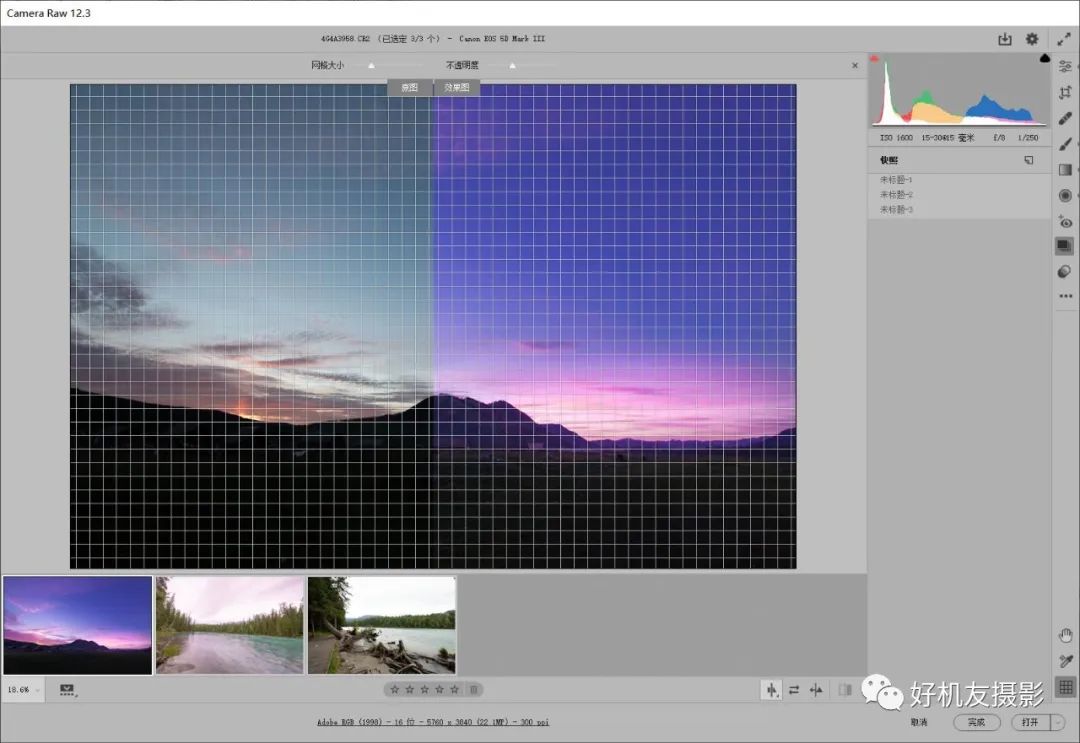Image resolution: width=1080 pixels, height=743 pixels.
Task: Close the grid overlay options bar
Action: [855, 65]
